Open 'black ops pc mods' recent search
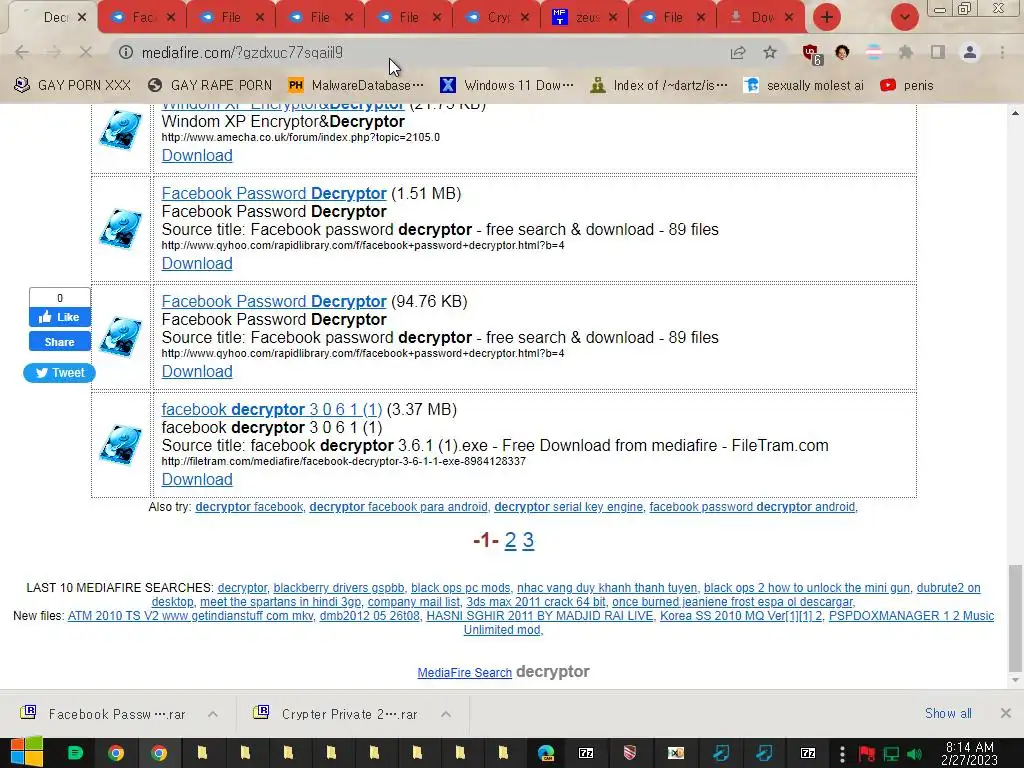The width and height of the screenshot is (1024, 768). click(460, 588)
